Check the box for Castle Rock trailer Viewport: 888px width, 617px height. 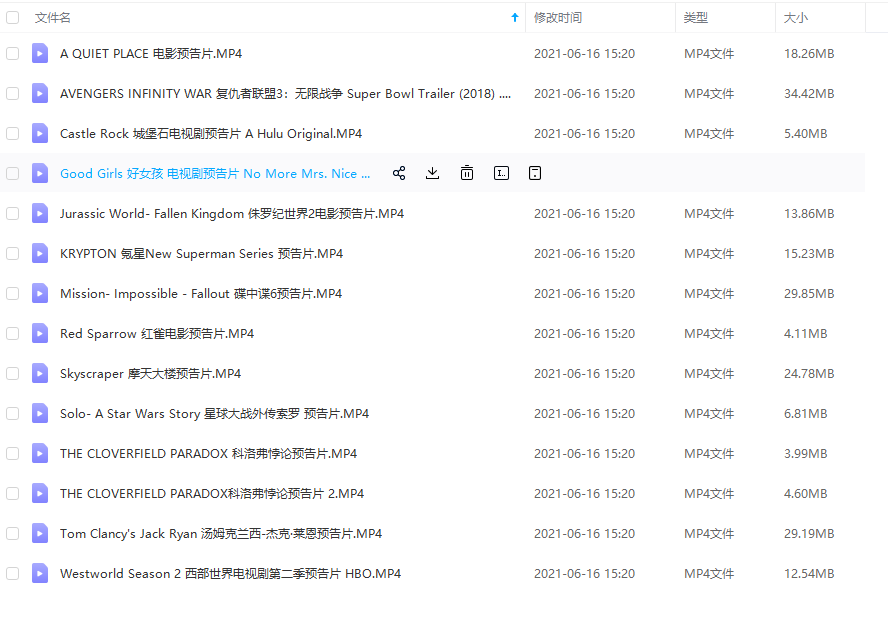coord(13,133)
